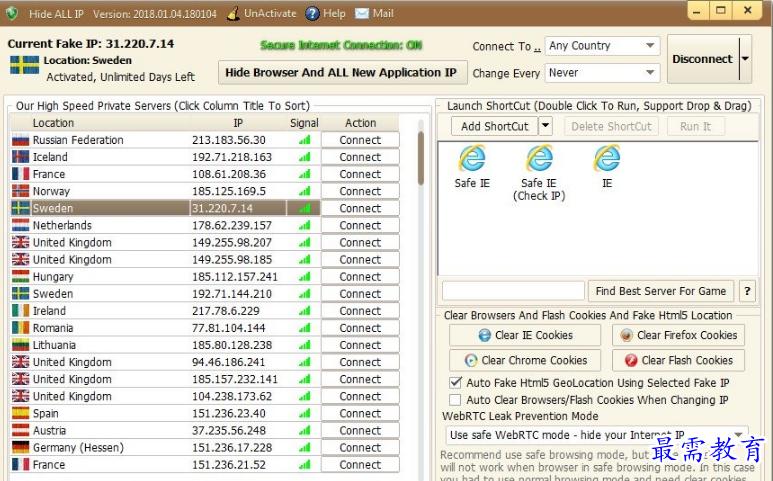Click the UnActivate broom icon

pos(234,13)
